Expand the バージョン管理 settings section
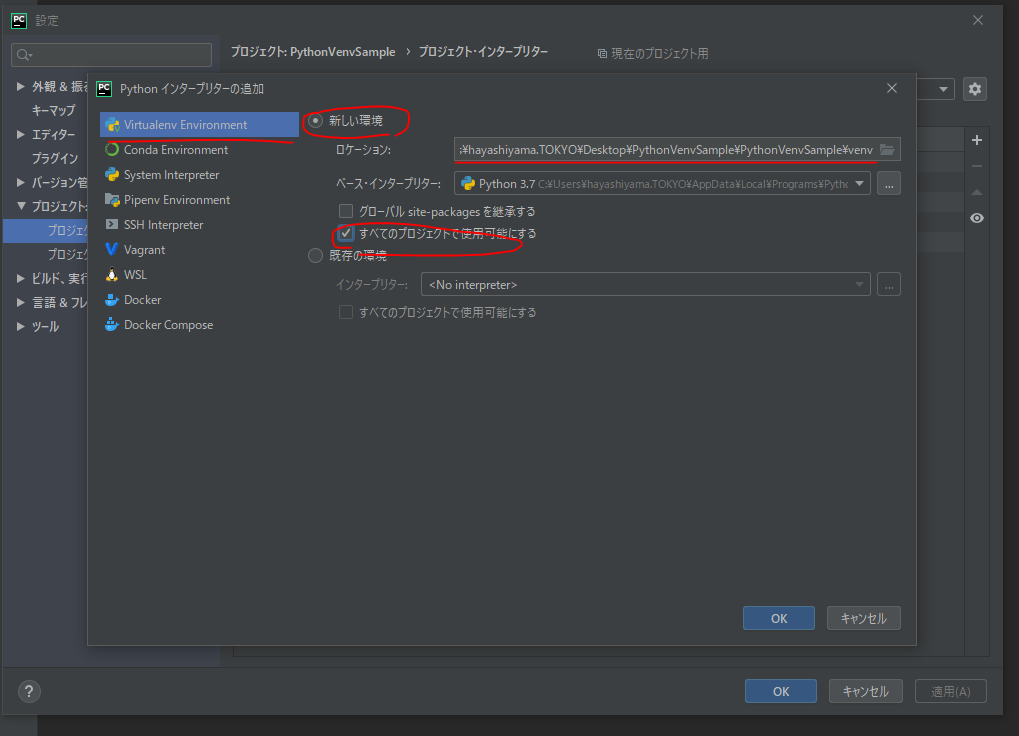1019x736 pixels. pos(21,183)
